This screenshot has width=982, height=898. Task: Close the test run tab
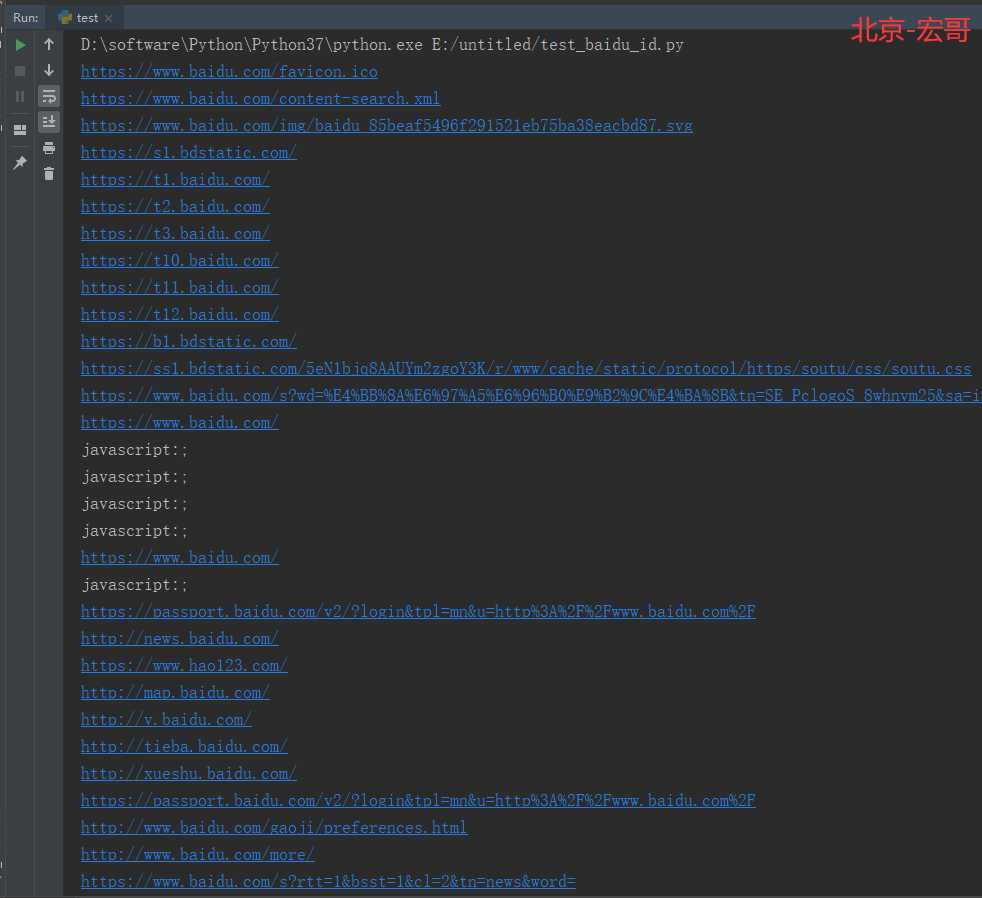(108, 18)
